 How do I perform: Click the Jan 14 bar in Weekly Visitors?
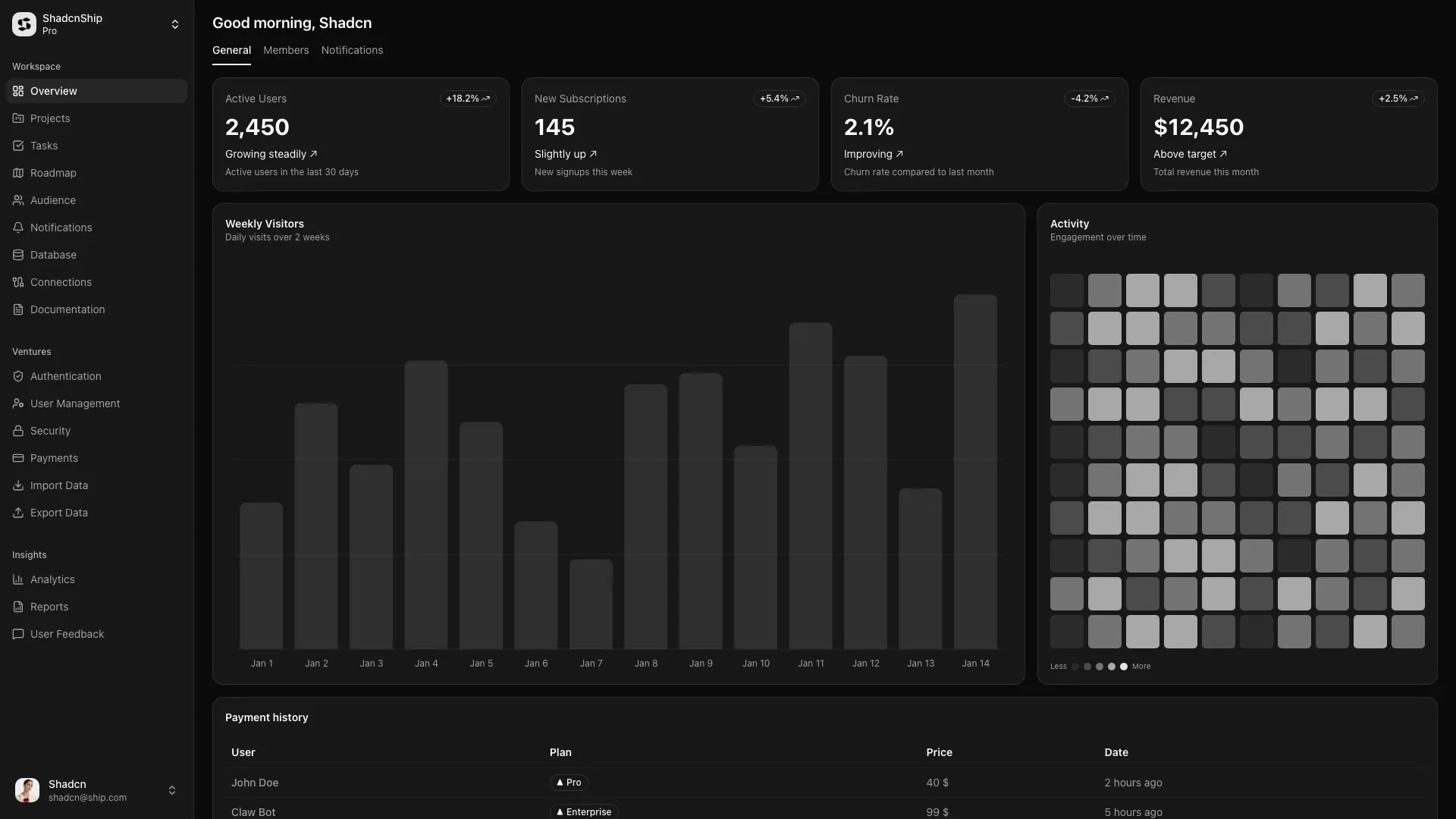[x=975, y=470]
